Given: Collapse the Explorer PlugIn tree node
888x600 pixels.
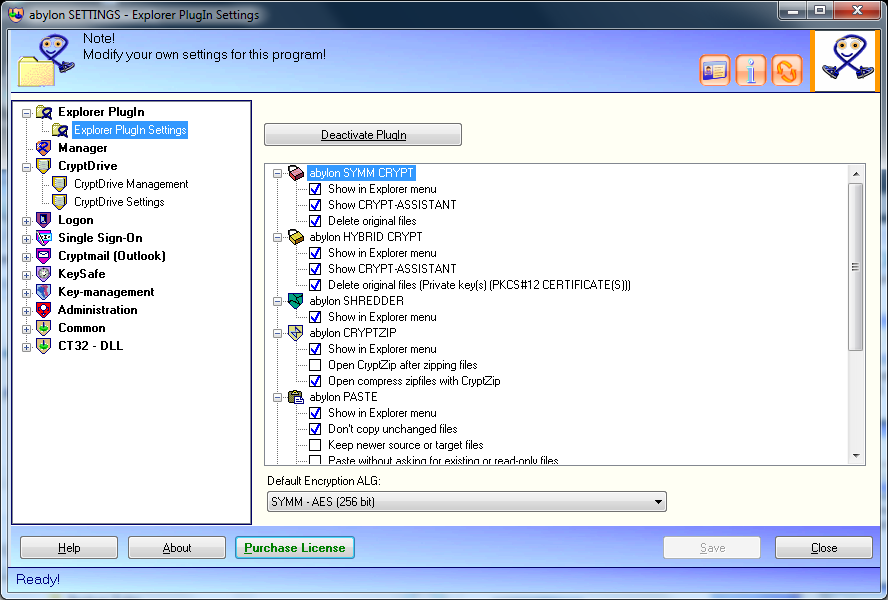Looking at the screenshot, I should [26, 113].
